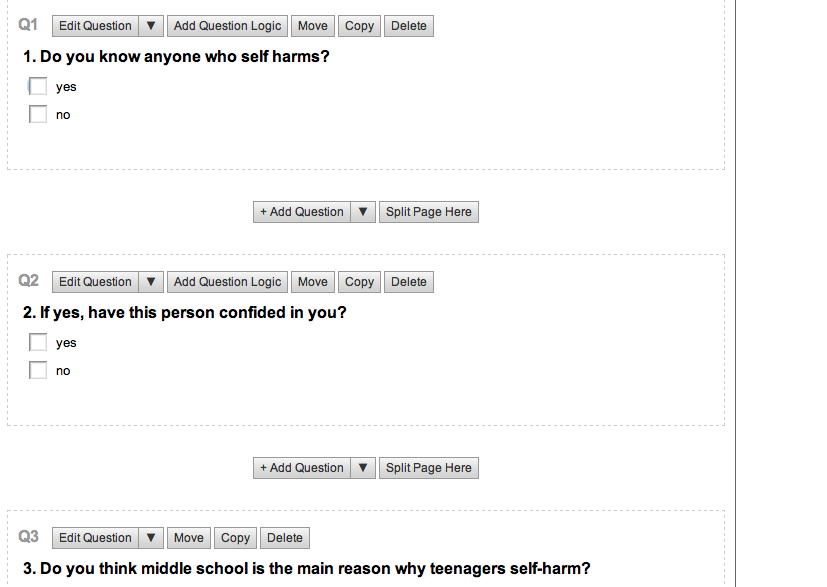Tick 'yes' checkbox for Question 2
This screenshot has width=827, height=587.
38,343
